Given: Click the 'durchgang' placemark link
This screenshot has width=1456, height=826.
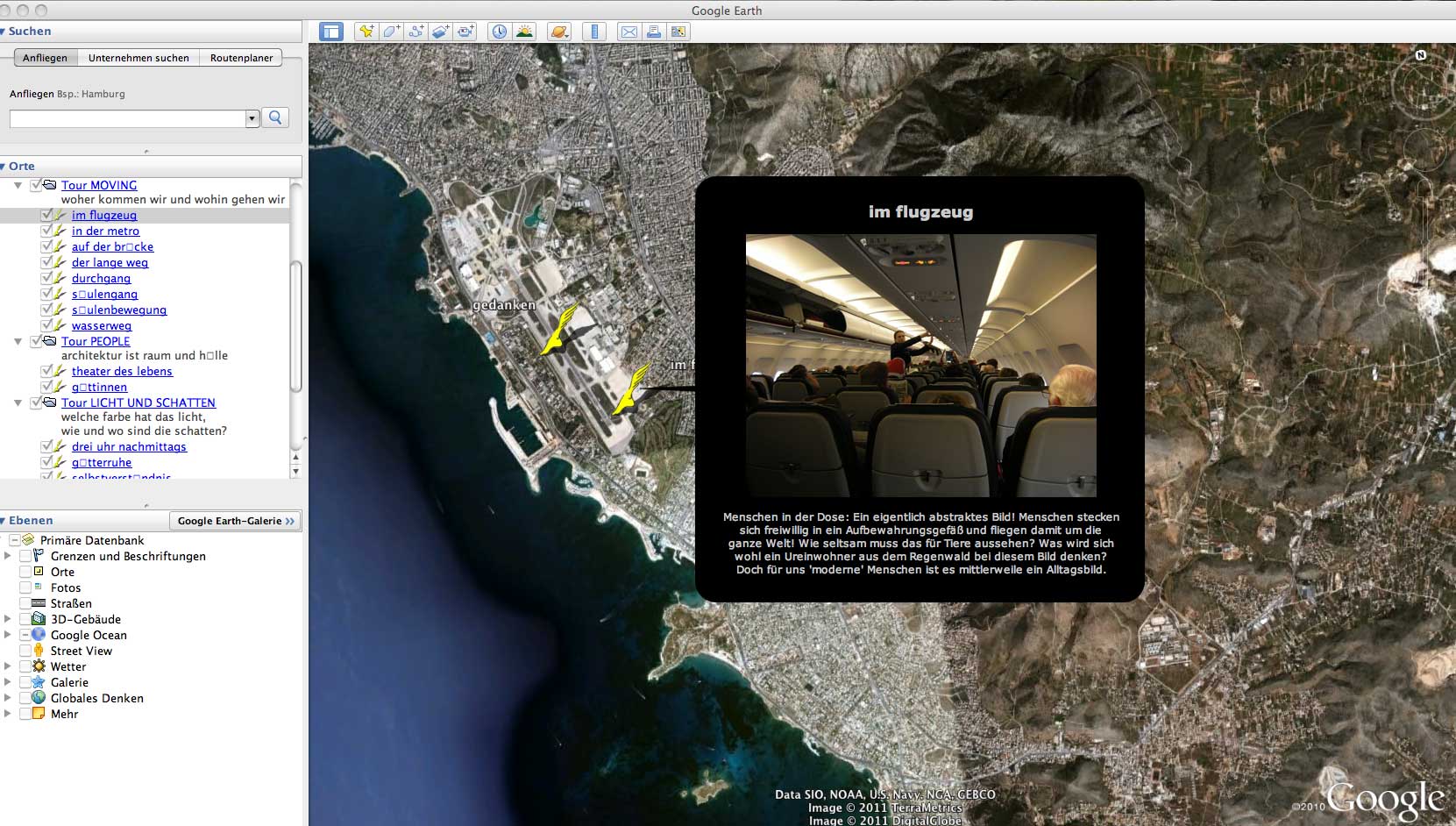Looking at the screenshot, I should 101,278.
